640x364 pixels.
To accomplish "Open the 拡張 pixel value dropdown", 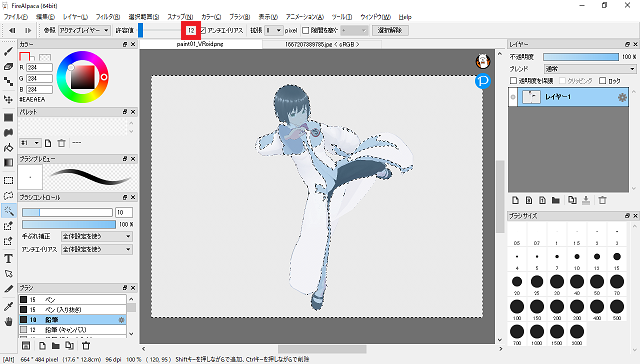I will [x=273, y=30].
